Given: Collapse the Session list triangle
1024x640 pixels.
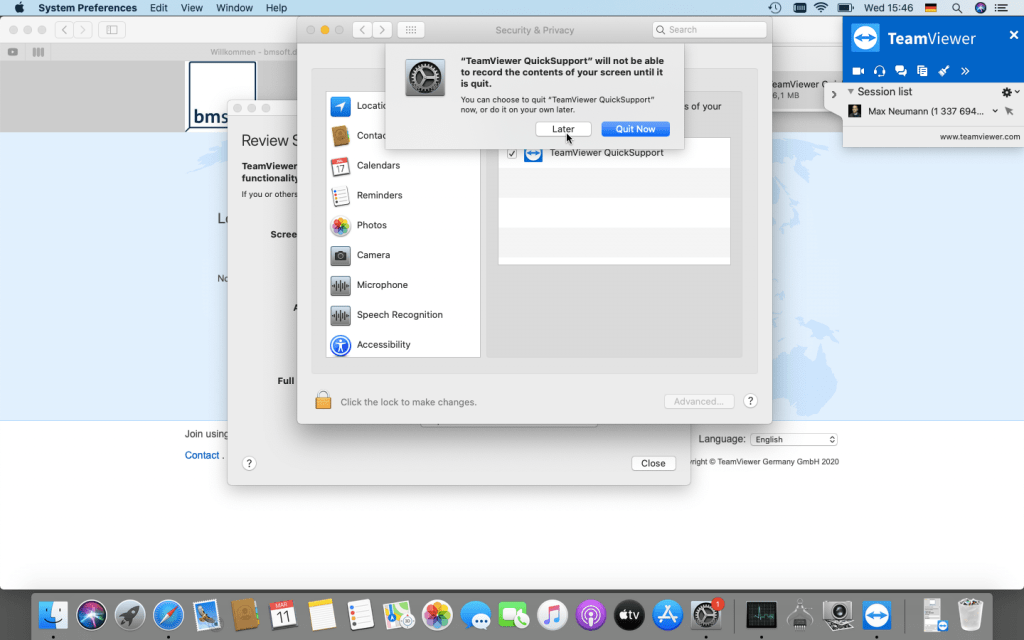Looking at the screenshot, I should pyautogui.click(x=850, y=91).
